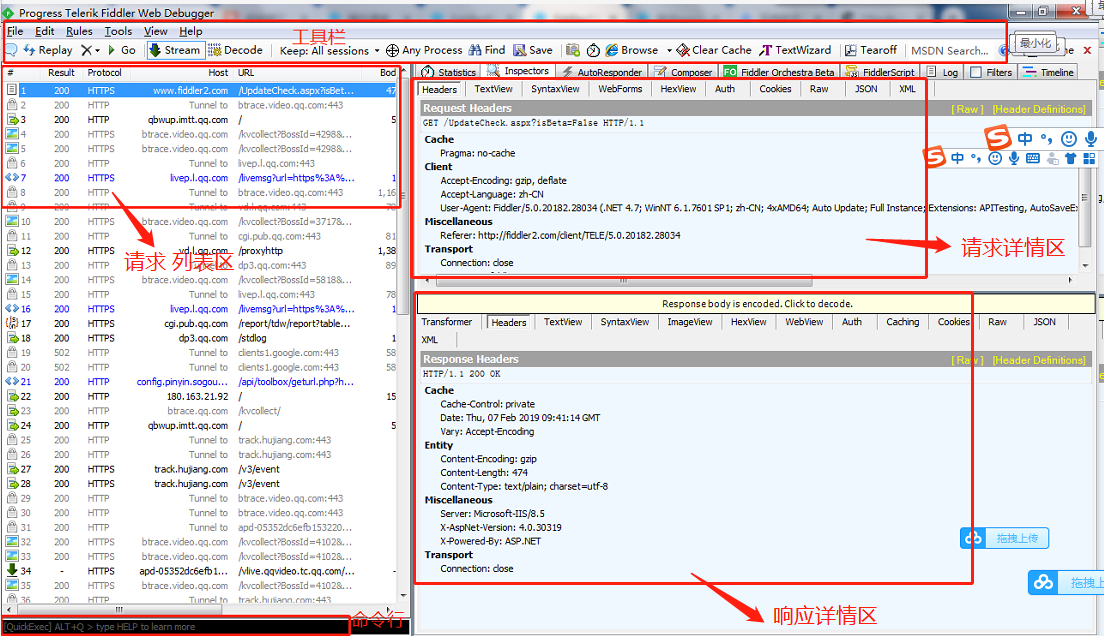Open the FiddlerScript tab

tap(880, 72)
